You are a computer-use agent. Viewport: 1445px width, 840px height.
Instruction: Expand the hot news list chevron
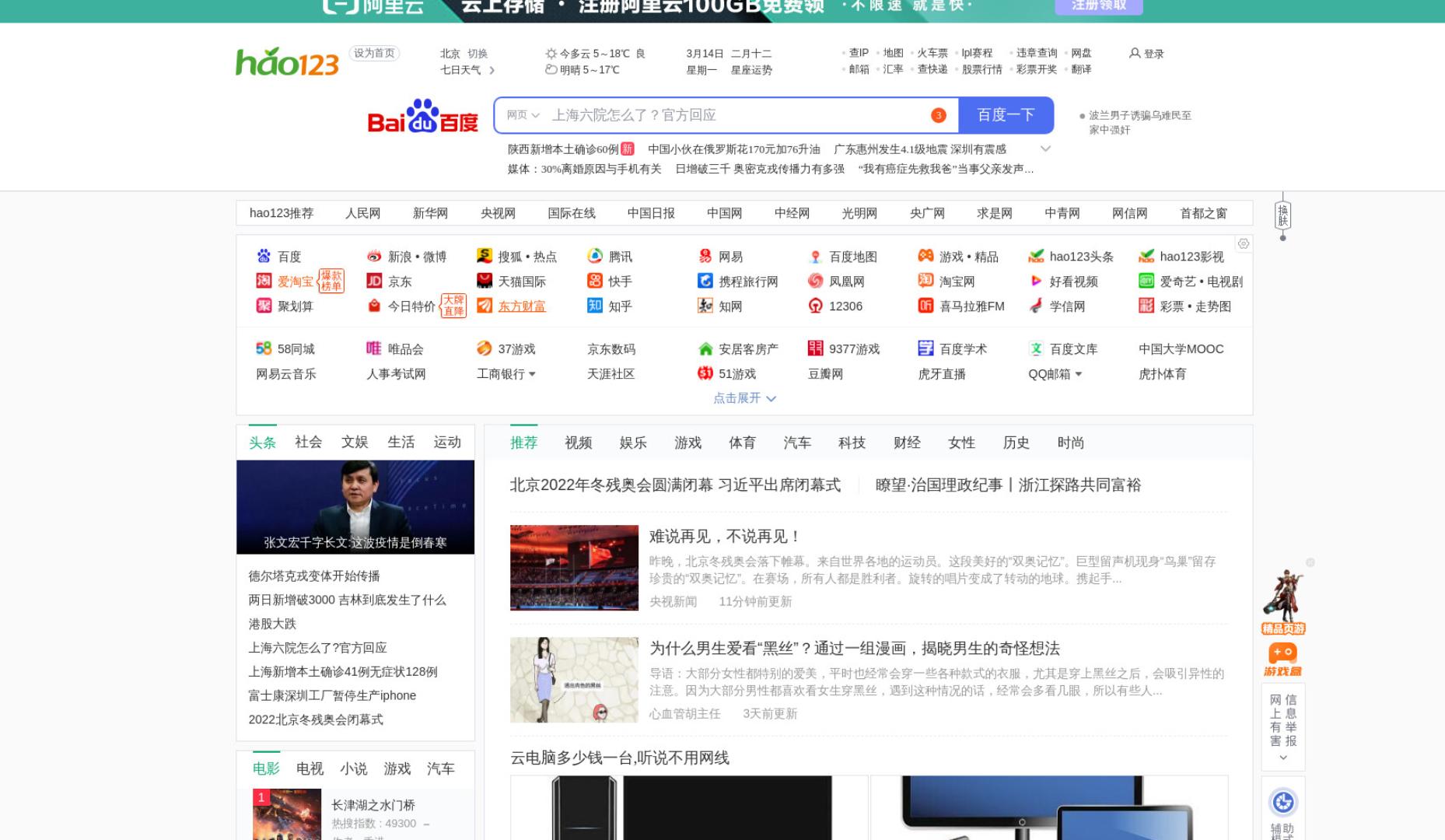[1045, 149]
